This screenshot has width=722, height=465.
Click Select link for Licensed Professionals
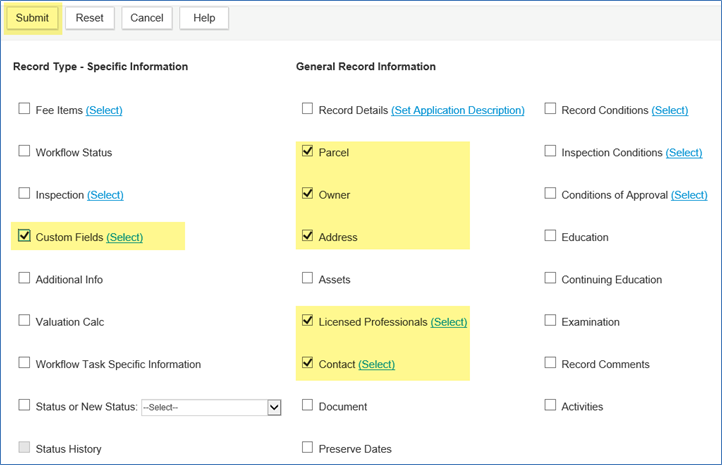point(449,322)
